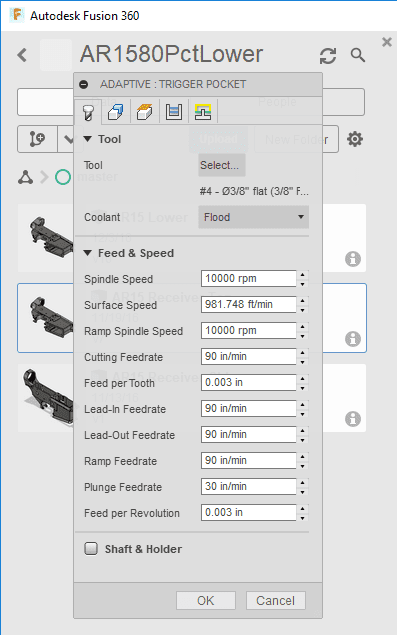397x635 pixels.
Task: Switch to the Geometry tab icon
Action: (115, 111)
